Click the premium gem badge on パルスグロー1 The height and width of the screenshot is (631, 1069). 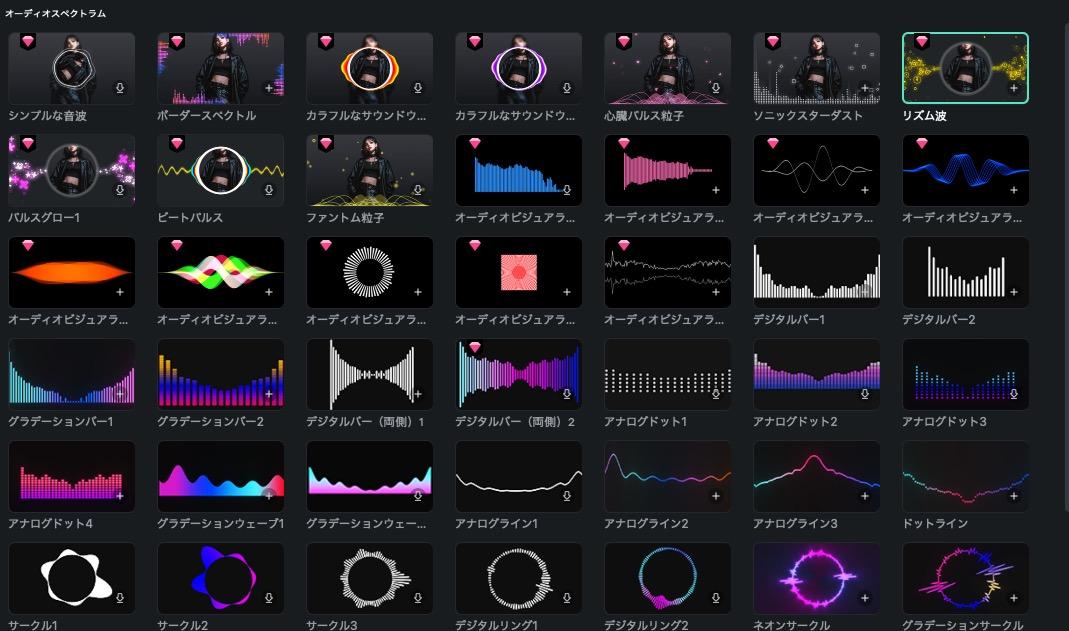(28, 144)
